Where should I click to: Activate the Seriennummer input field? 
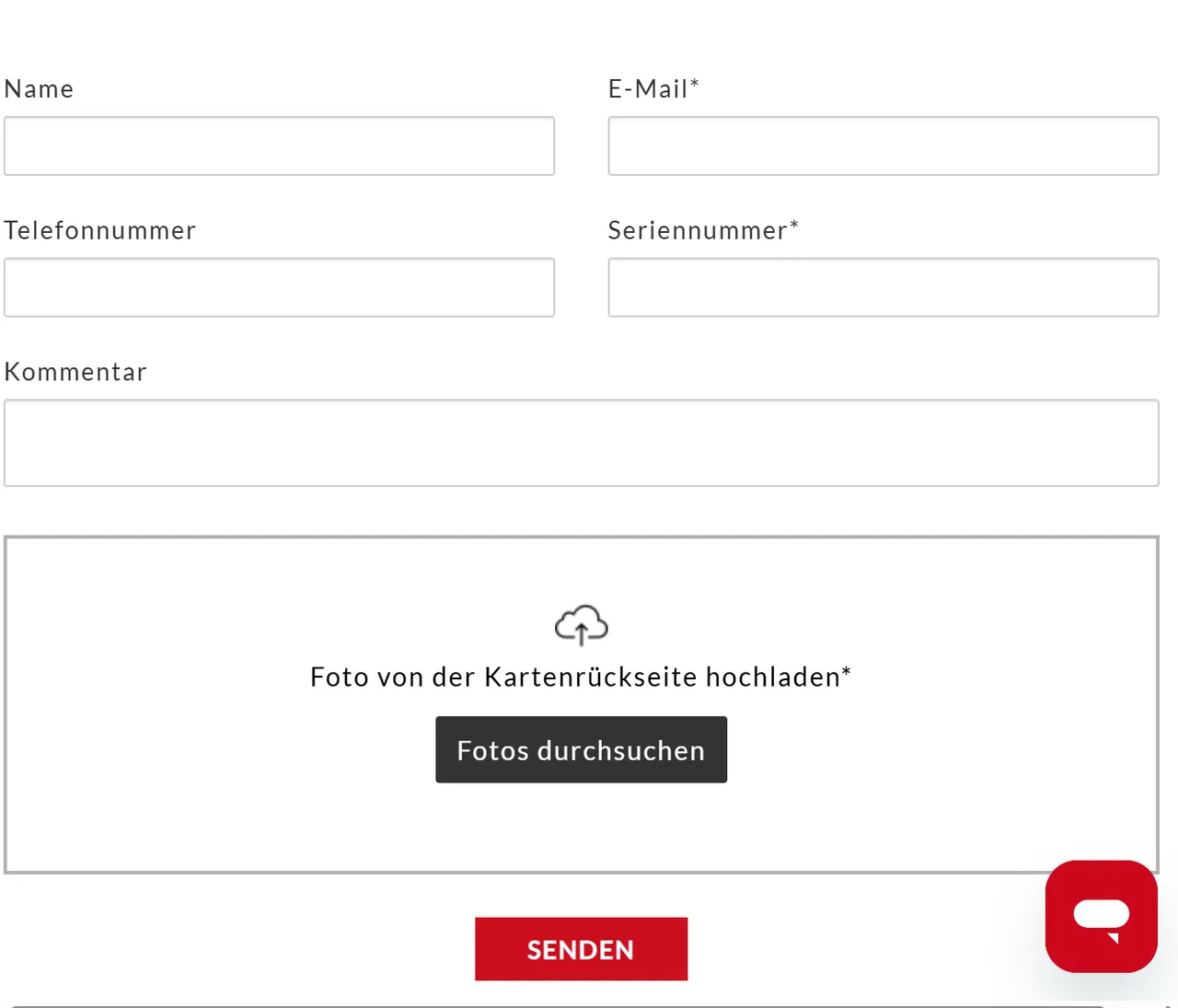883,287
